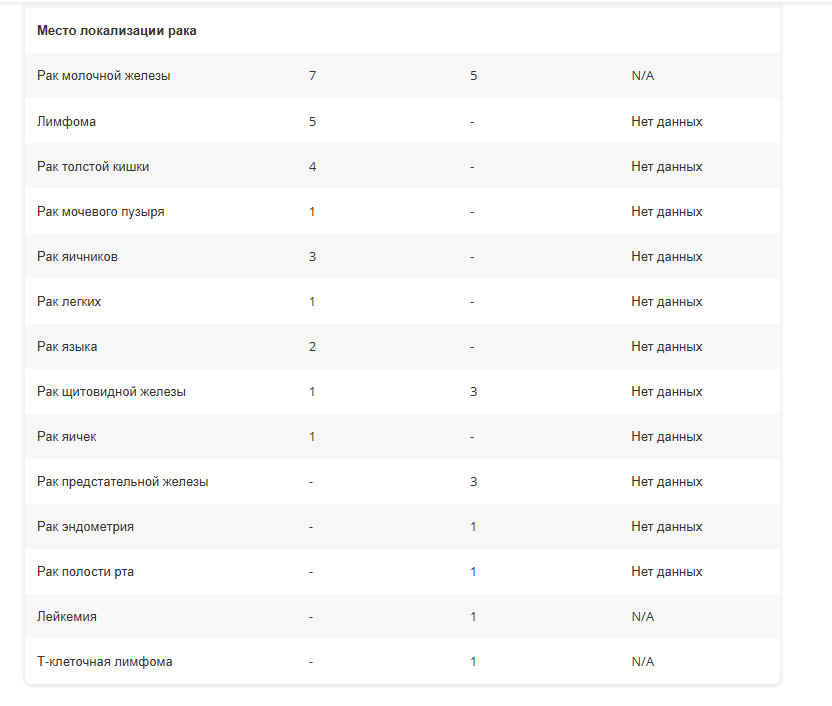Select the 'Рак языка' row label
The width and height of the screenshot is (832, 706).
point(67,347)
